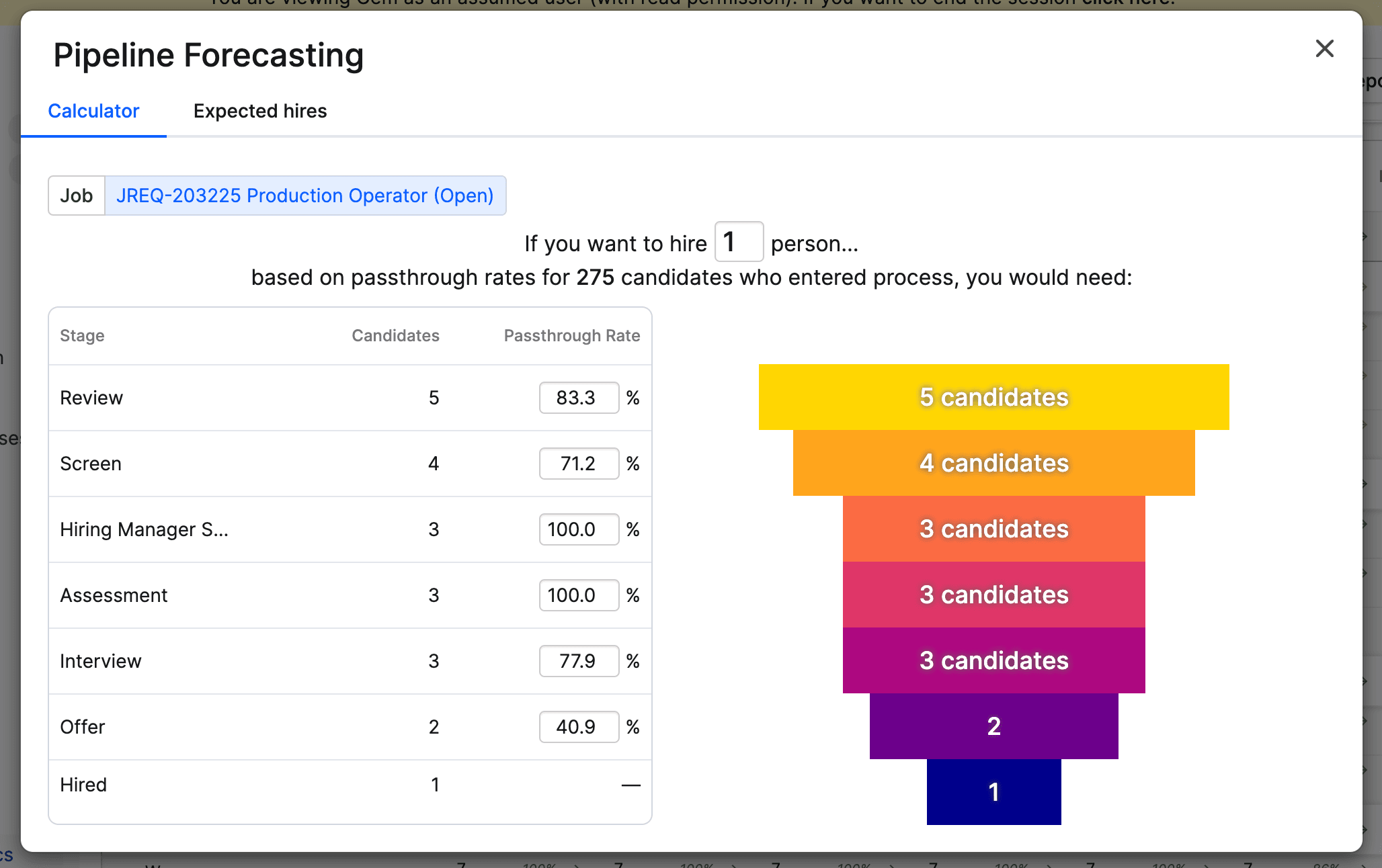Click the Job label button
Image resolution: width=1382 pixels, height=868 pixels.
click(77, 196)
